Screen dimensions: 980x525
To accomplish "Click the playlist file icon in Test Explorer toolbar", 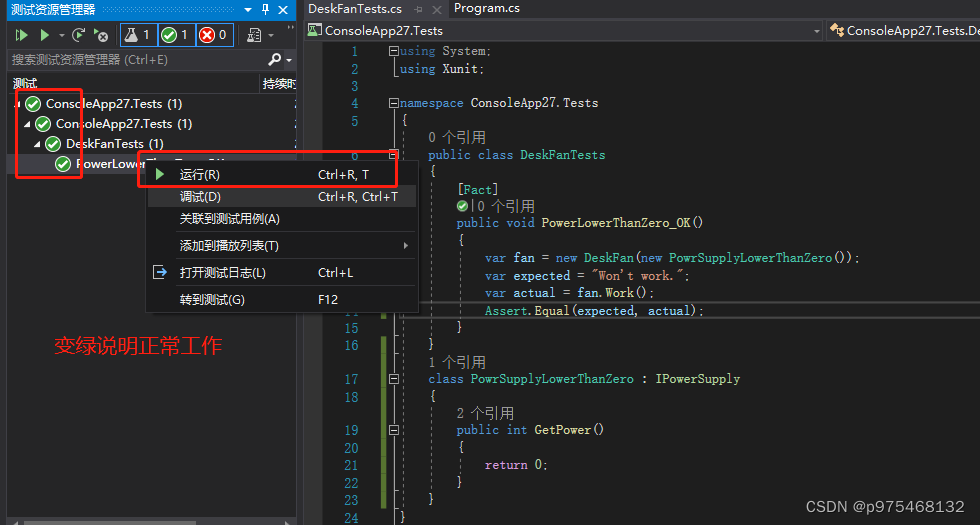I will pos(254,35).
